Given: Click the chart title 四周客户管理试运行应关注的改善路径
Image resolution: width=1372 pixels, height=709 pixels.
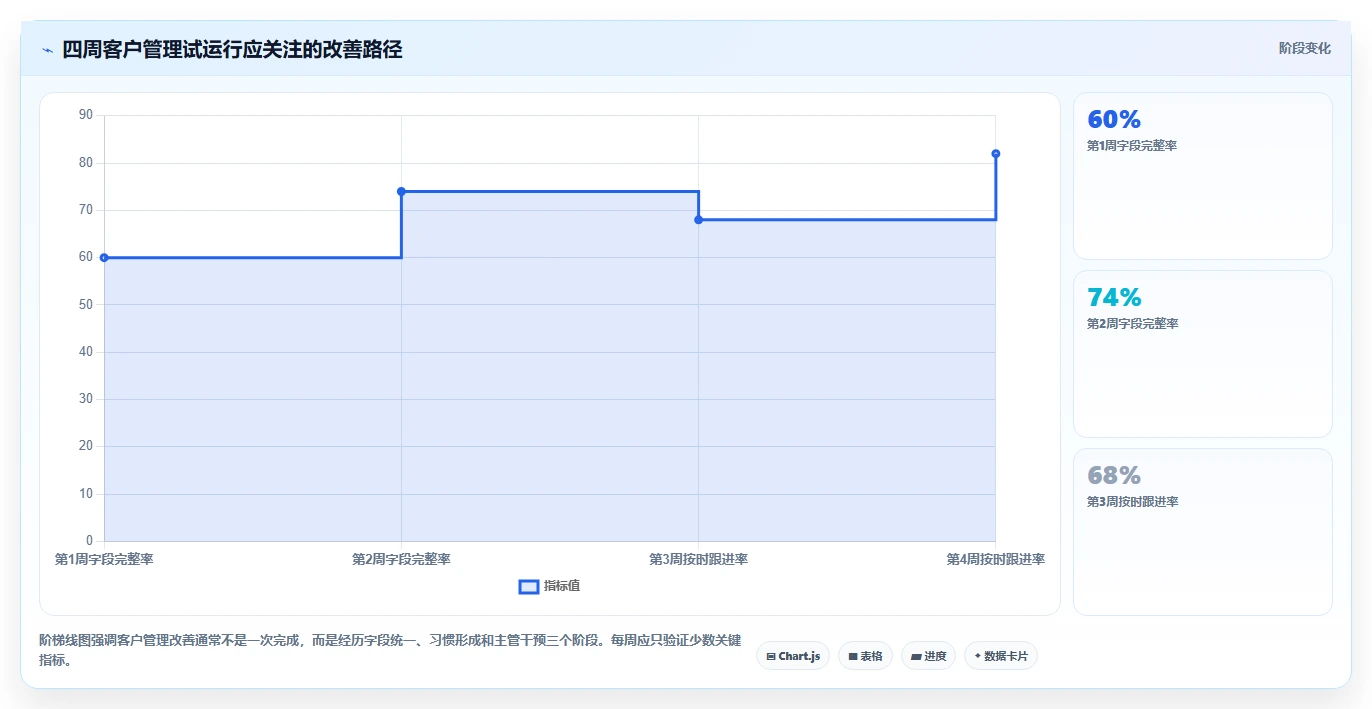Looking at the screenshot, I should pos(232,49).
